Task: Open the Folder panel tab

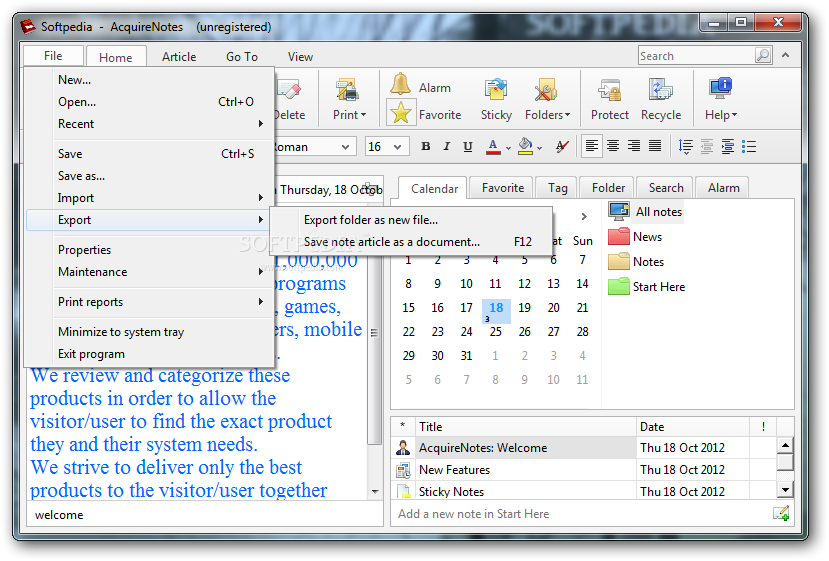Action: pyautogui.click(x=608, y=188)
